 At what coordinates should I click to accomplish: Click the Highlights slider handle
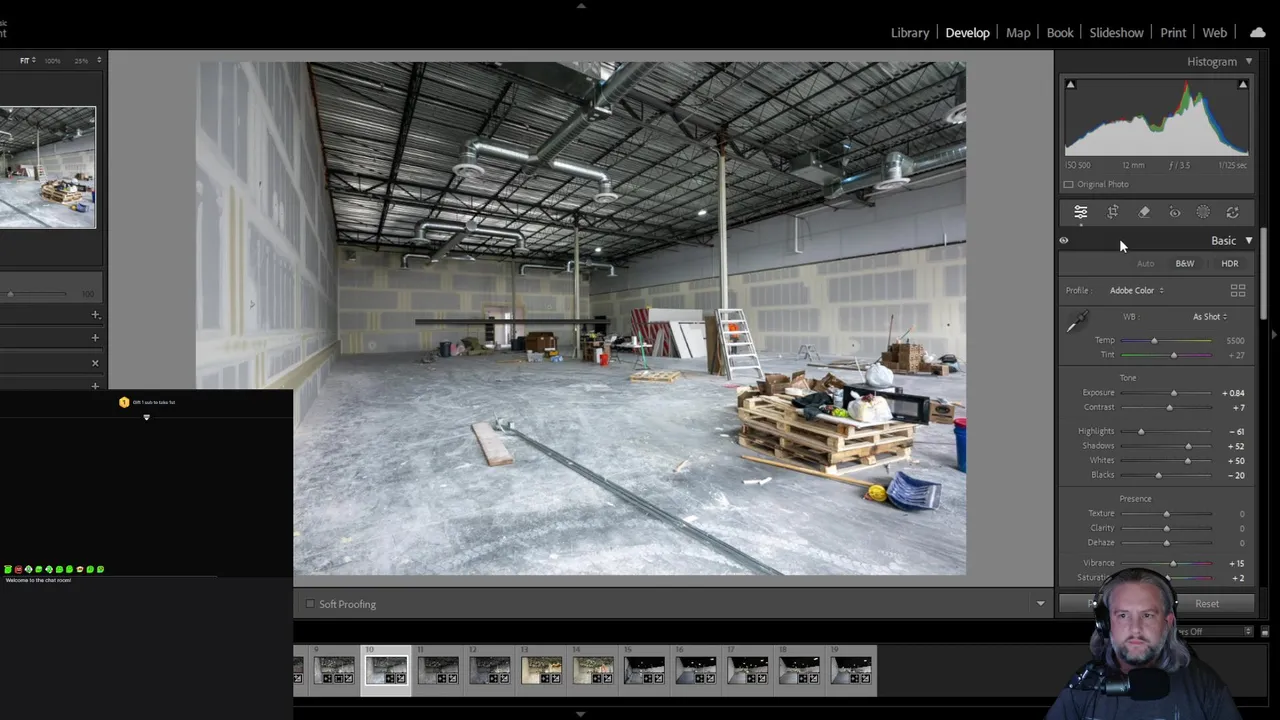click(x=1141, y=432)
